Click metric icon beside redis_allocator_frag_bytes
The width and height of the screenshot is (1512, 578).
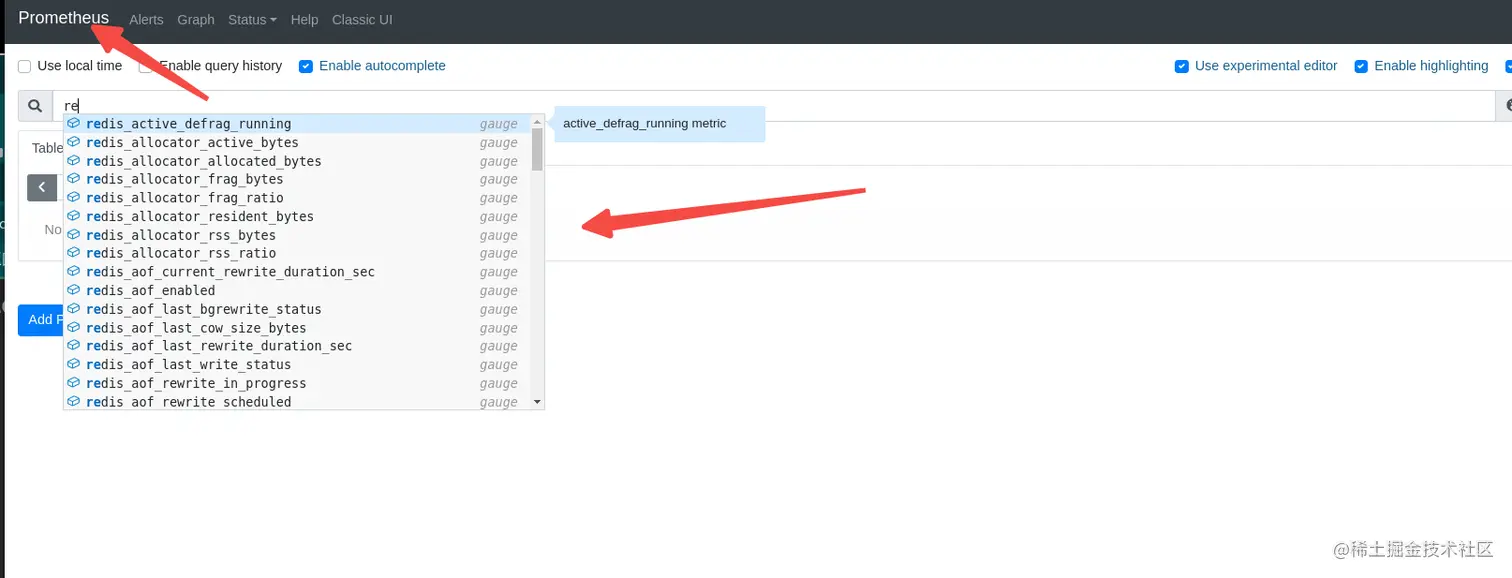click(x=74, y=179)
